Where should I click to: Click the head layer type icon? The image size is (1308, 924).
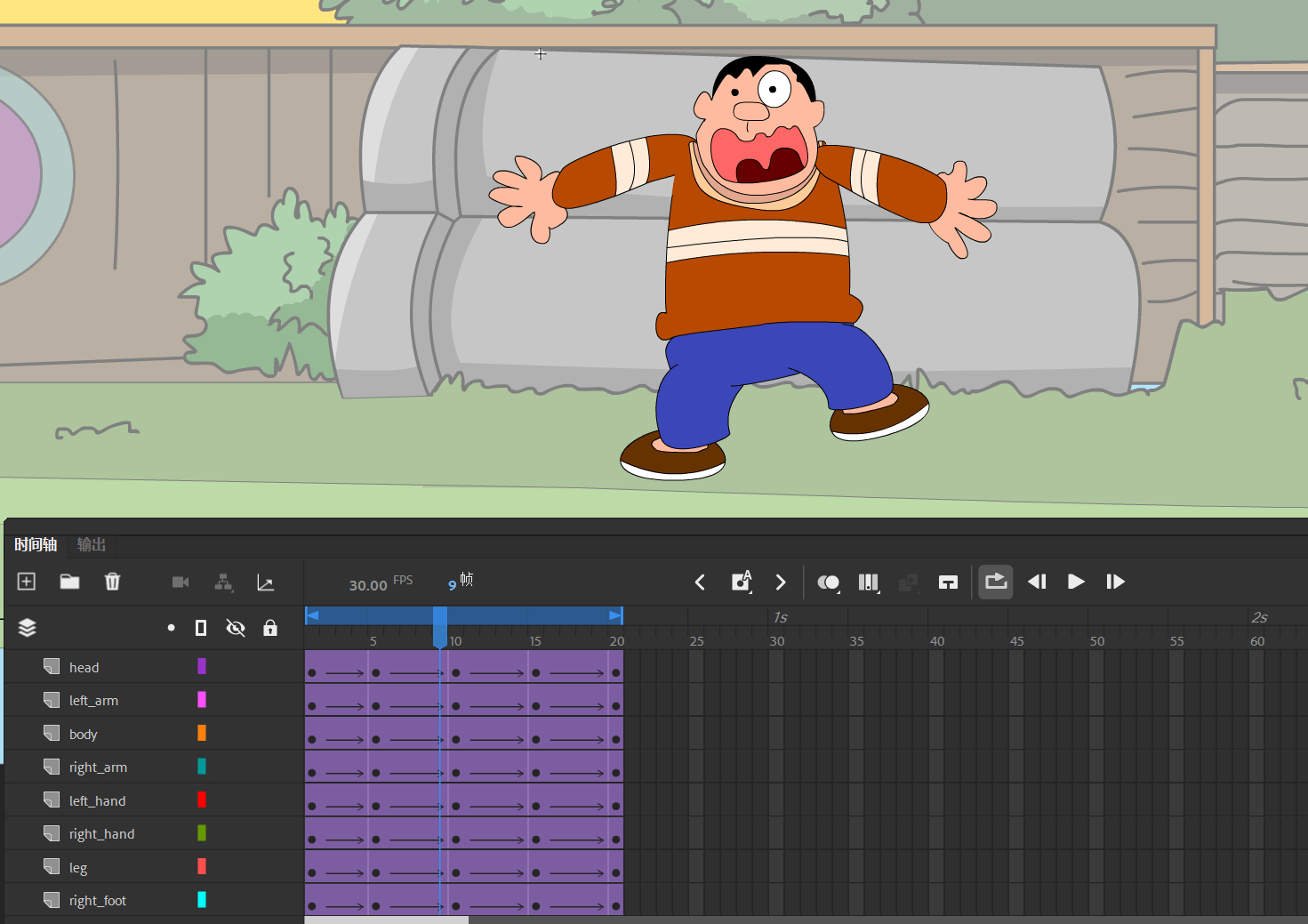point(52,667)
